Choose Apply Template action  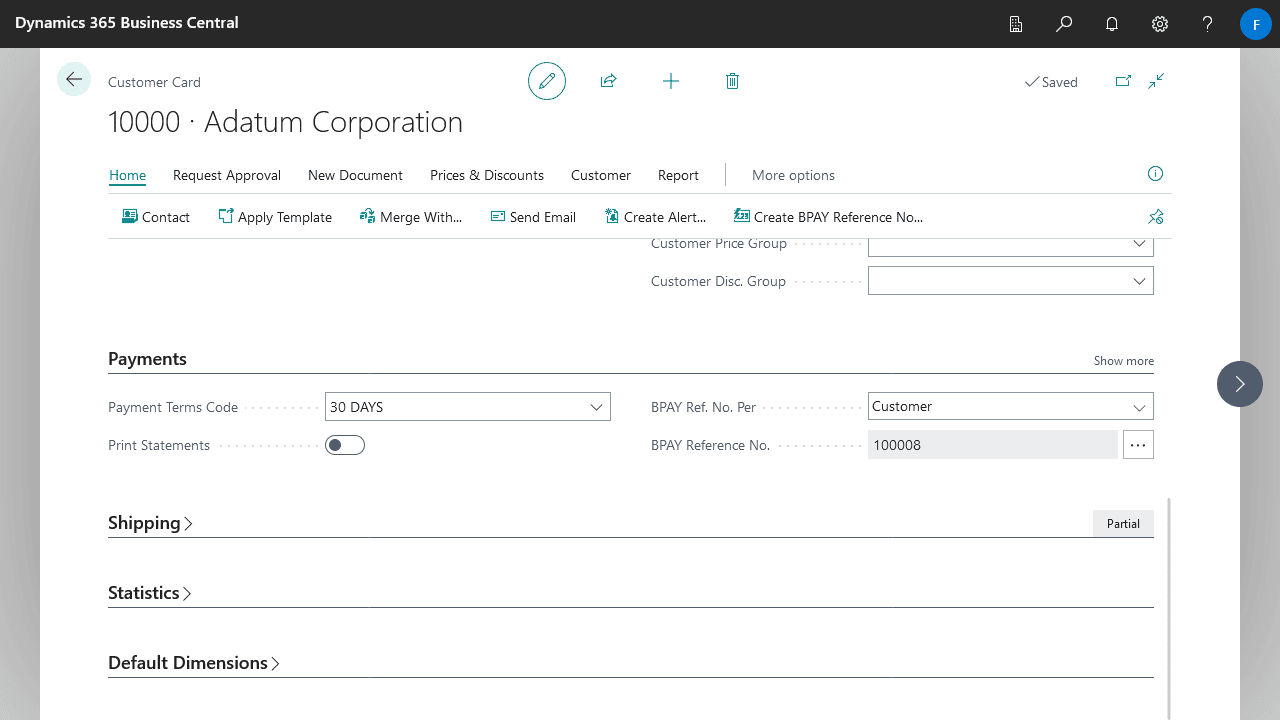[275, 216]
